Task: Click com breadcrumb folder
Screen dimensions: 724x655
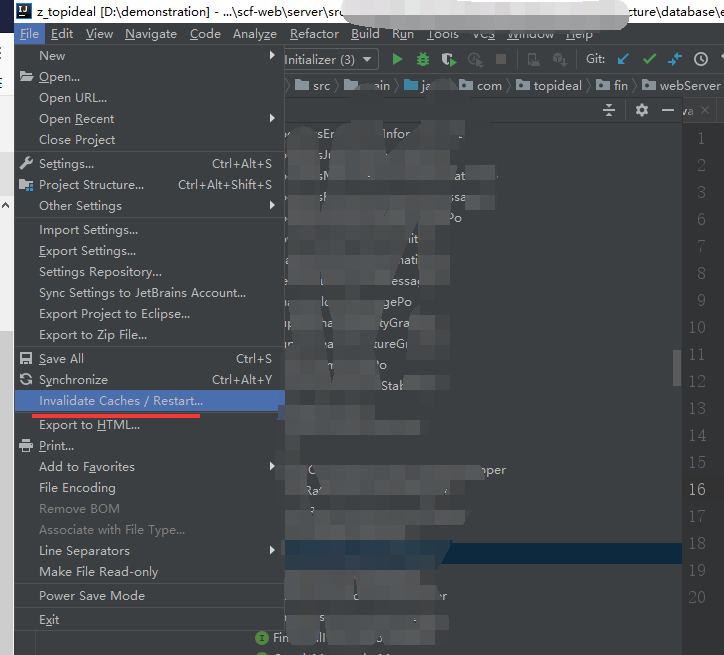Action: point(480,86)
